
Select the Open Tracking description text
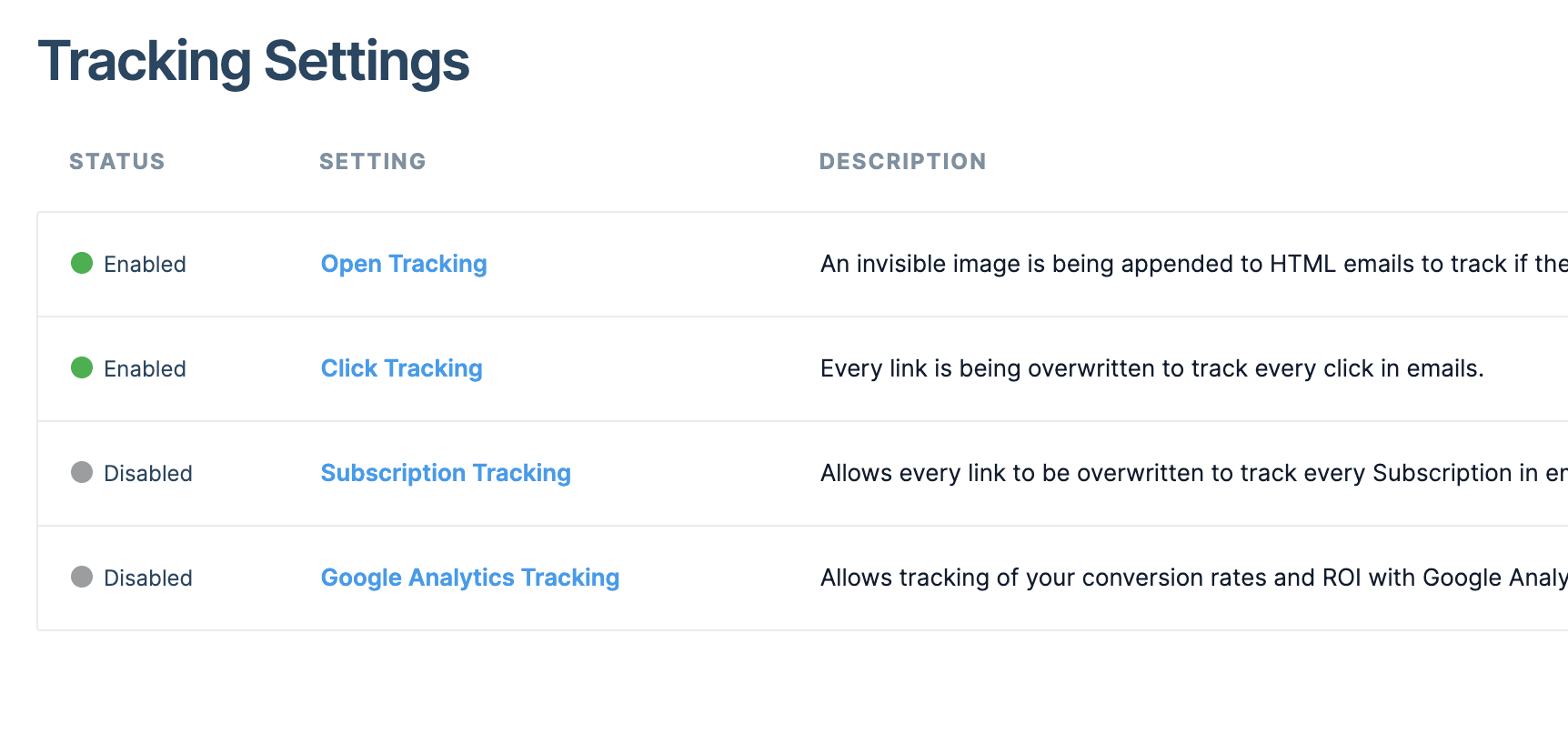pos(1137,264)
